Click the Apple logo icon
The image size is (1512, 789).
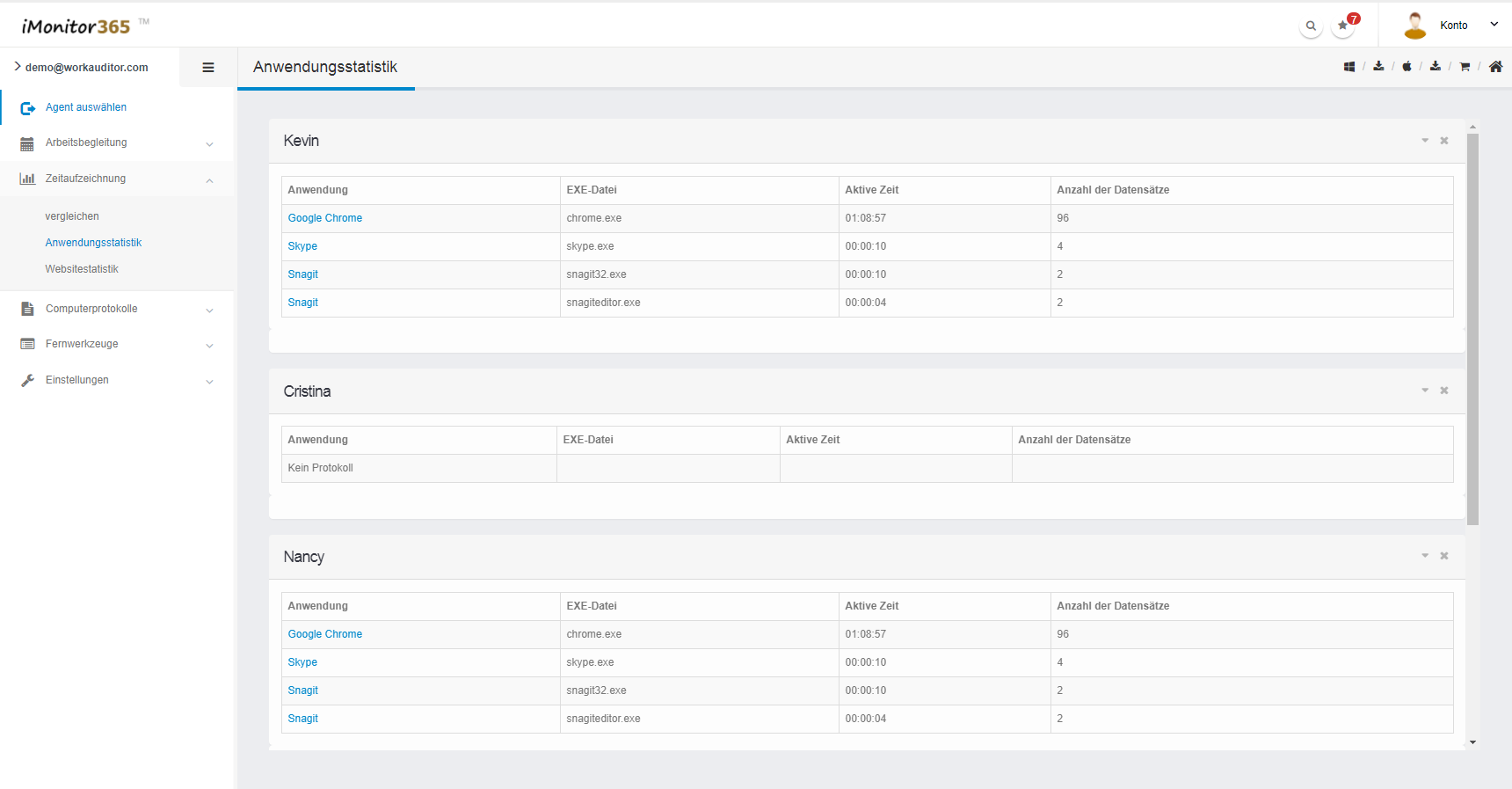1407,67
